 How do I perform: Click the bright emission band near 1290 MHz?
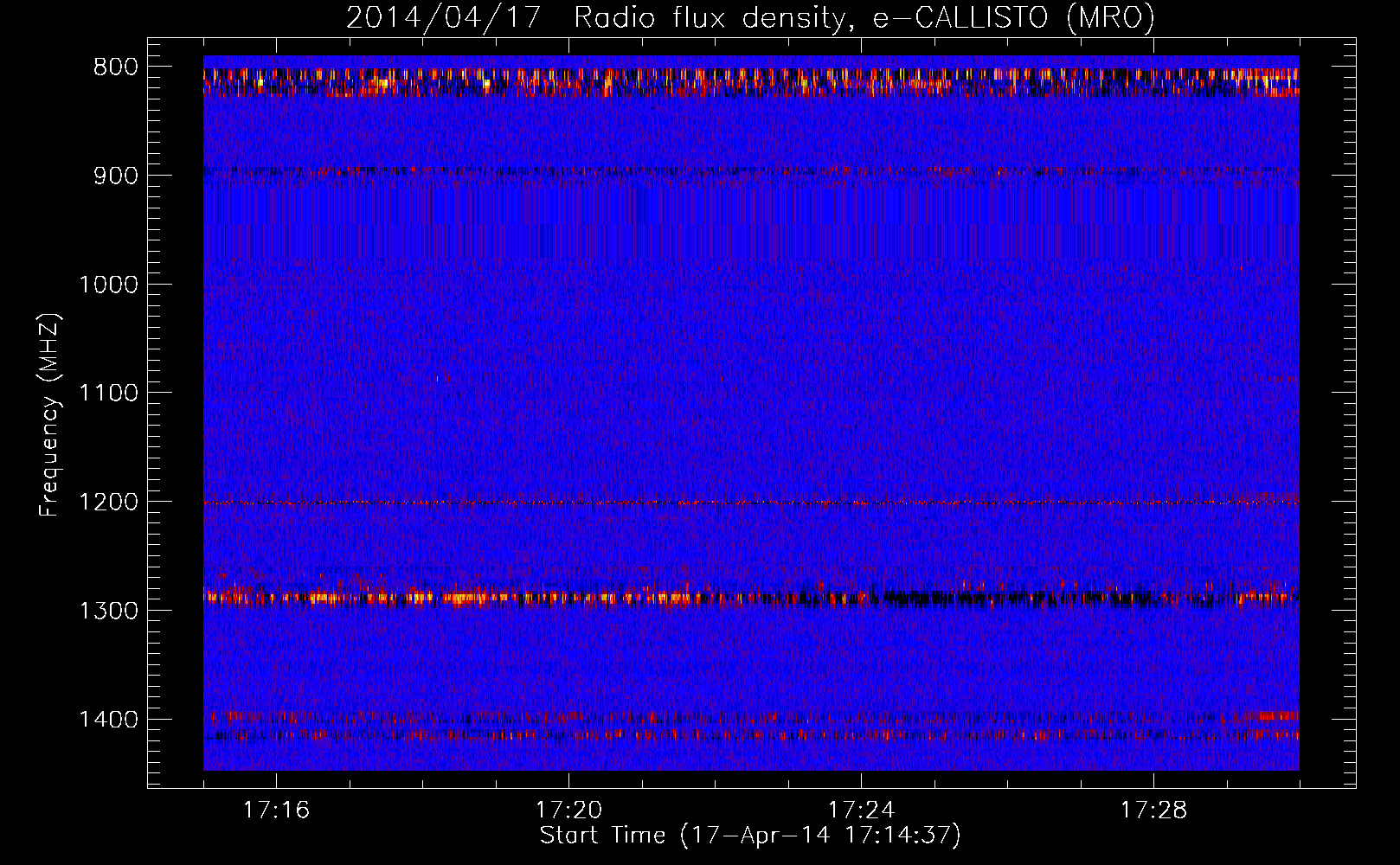tap(751, 596)
